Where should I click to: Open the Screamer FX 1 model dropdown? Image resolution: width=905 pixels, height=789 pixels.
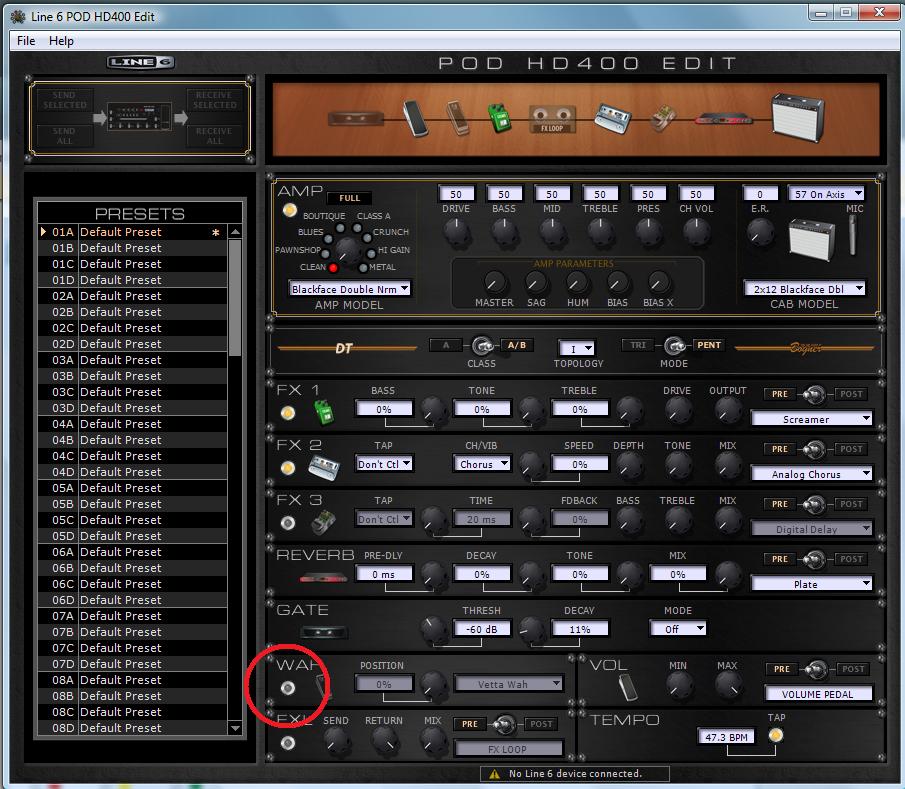811,419
